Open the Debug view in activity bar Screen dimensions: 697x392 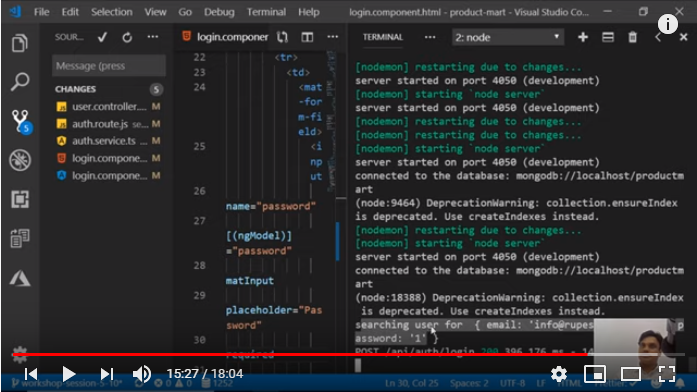click(20, 160)
